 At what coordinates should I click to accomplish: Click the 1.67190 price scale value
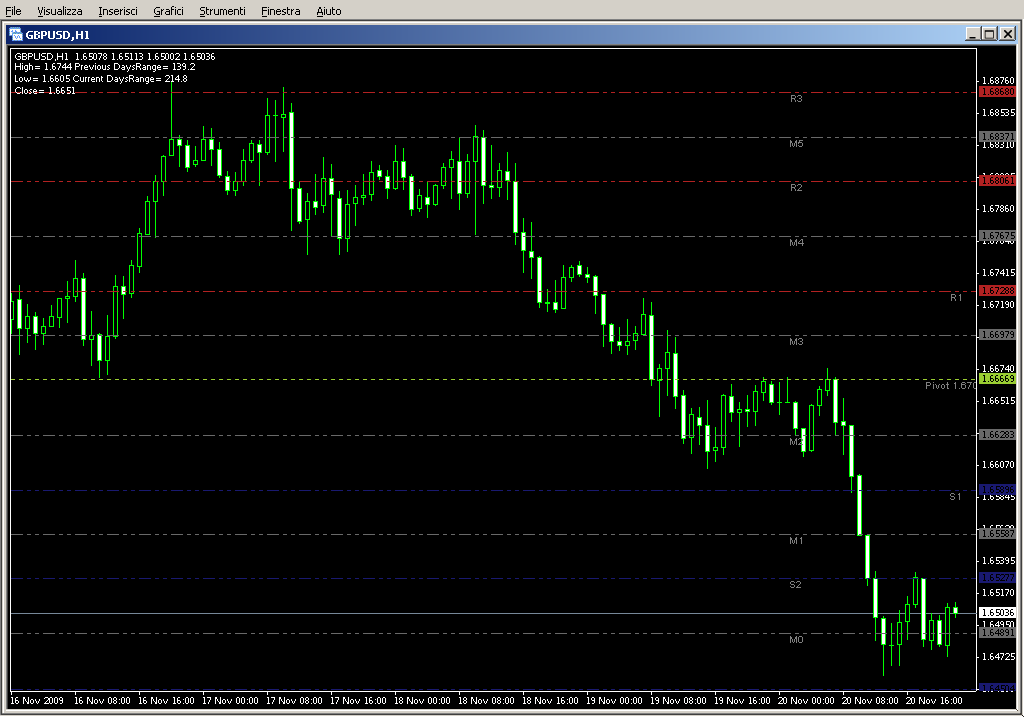coord(999,305)
